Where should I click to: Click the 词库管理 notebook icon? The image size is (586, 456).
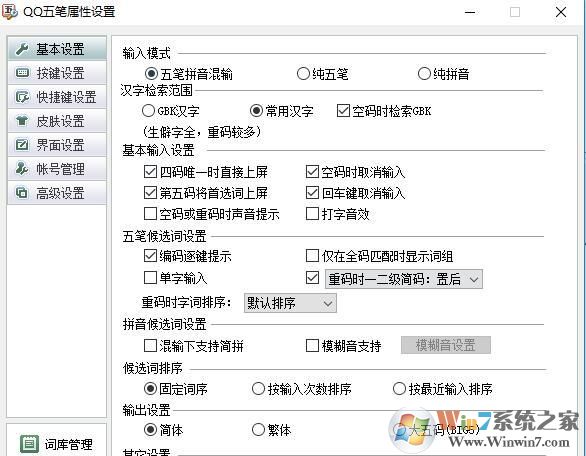[x=30, y=444]
